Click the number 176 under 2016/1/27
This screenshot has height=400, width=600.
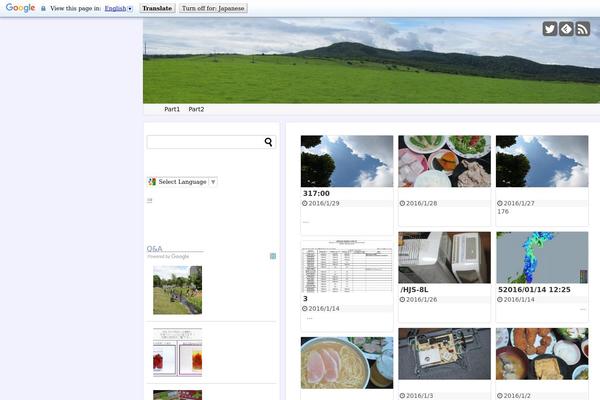click(503, 212)
